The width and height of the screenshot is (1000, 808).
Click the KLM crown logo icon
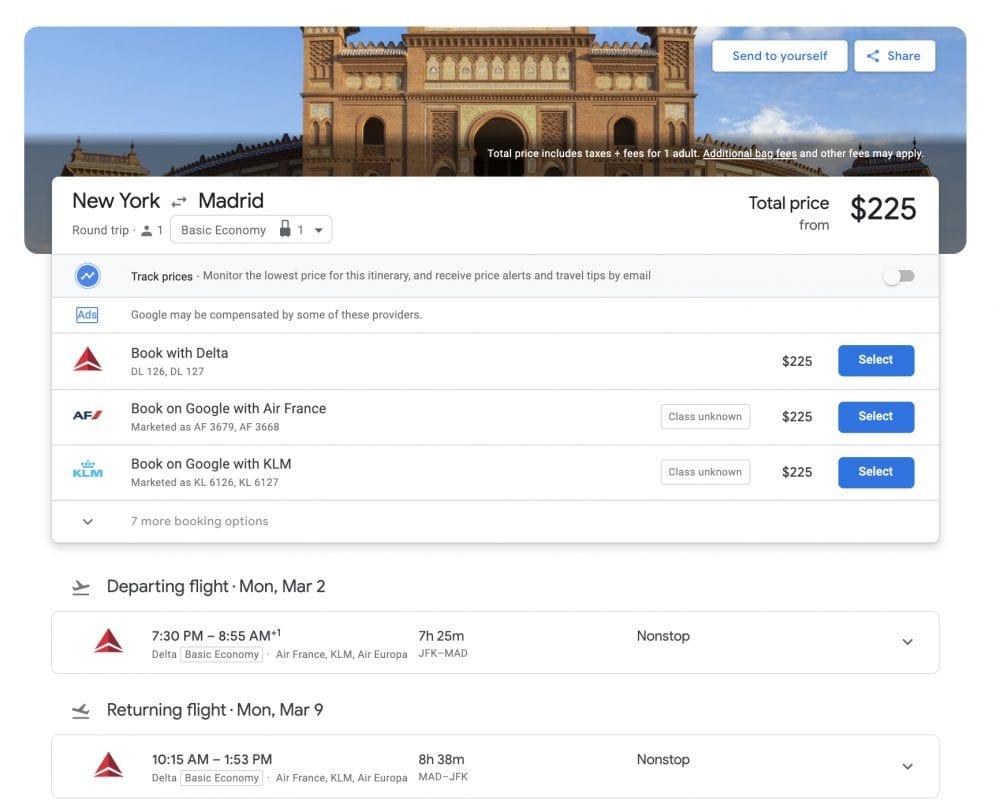88,471
